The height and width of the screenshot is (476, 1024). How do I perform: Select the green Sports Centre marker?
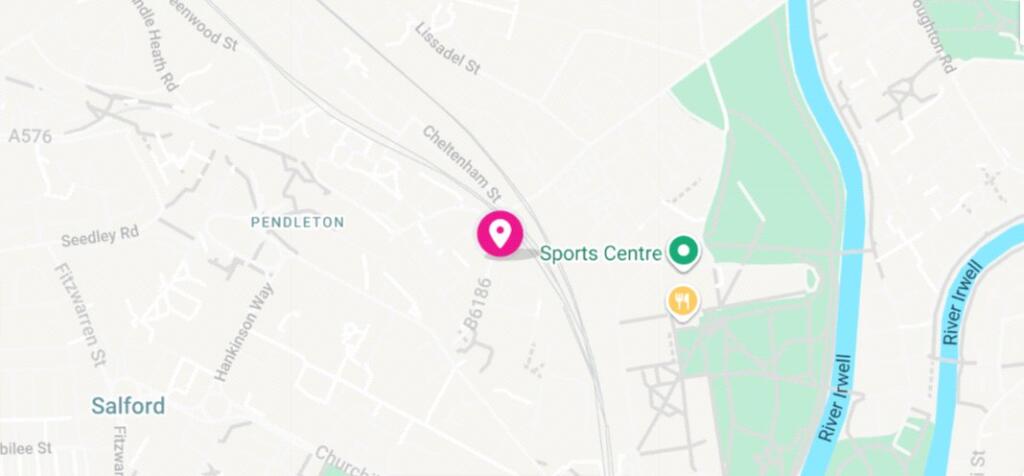coord(683,253)
